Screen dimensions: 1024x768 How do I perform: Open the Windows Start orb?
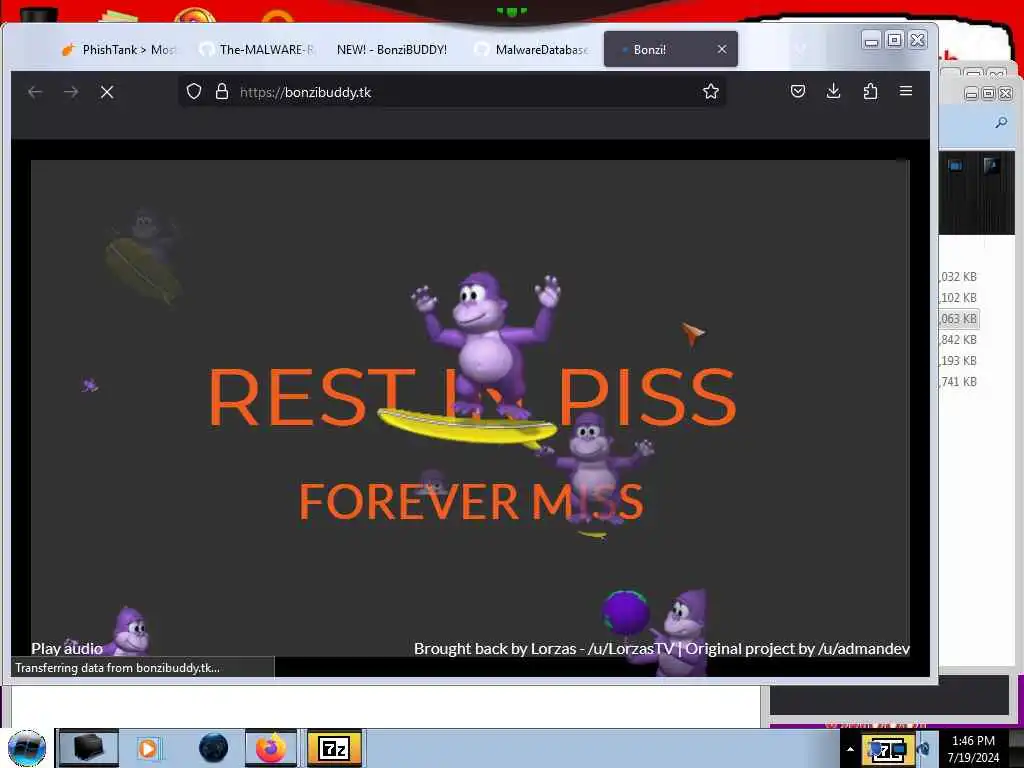coord(27,748)
